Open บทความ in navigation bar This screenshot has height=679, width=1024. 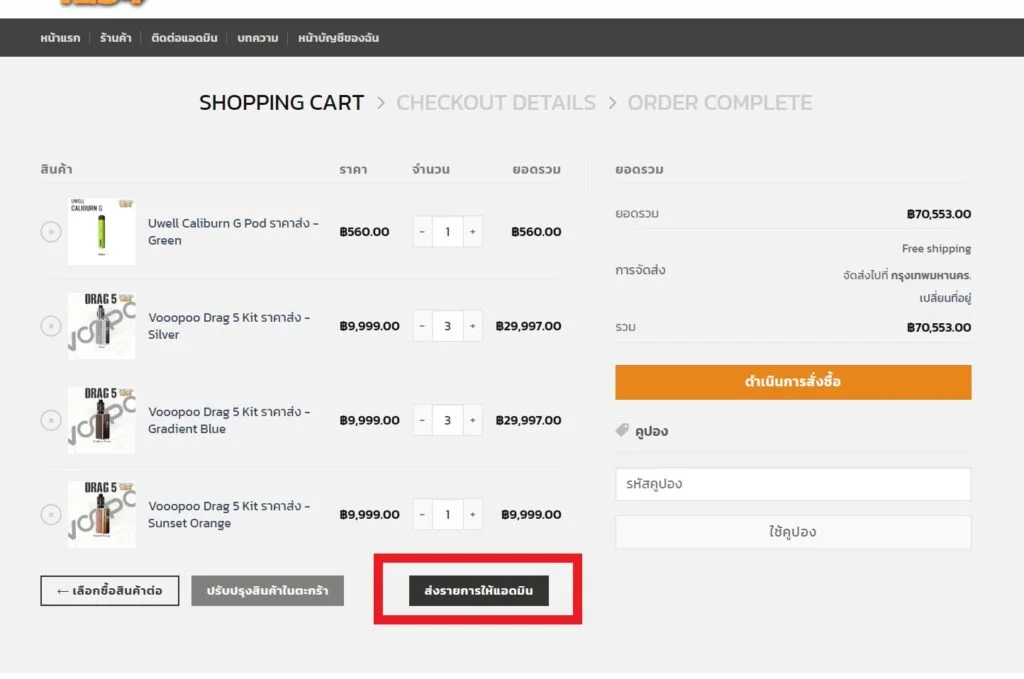pos(258,38)
